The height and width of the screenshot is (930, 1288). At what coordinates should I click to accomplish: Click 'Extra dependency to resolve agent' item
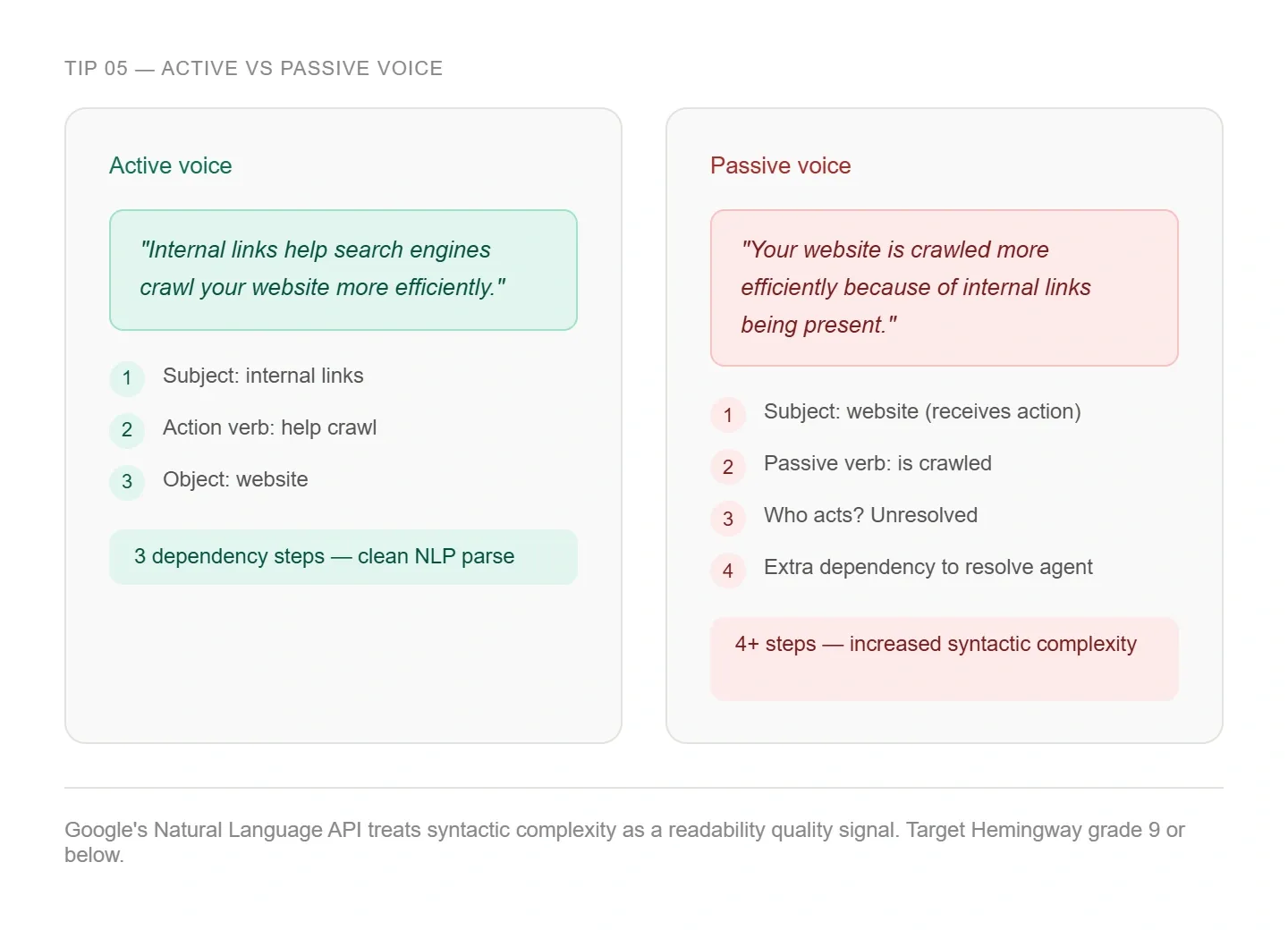coord(928,567)
